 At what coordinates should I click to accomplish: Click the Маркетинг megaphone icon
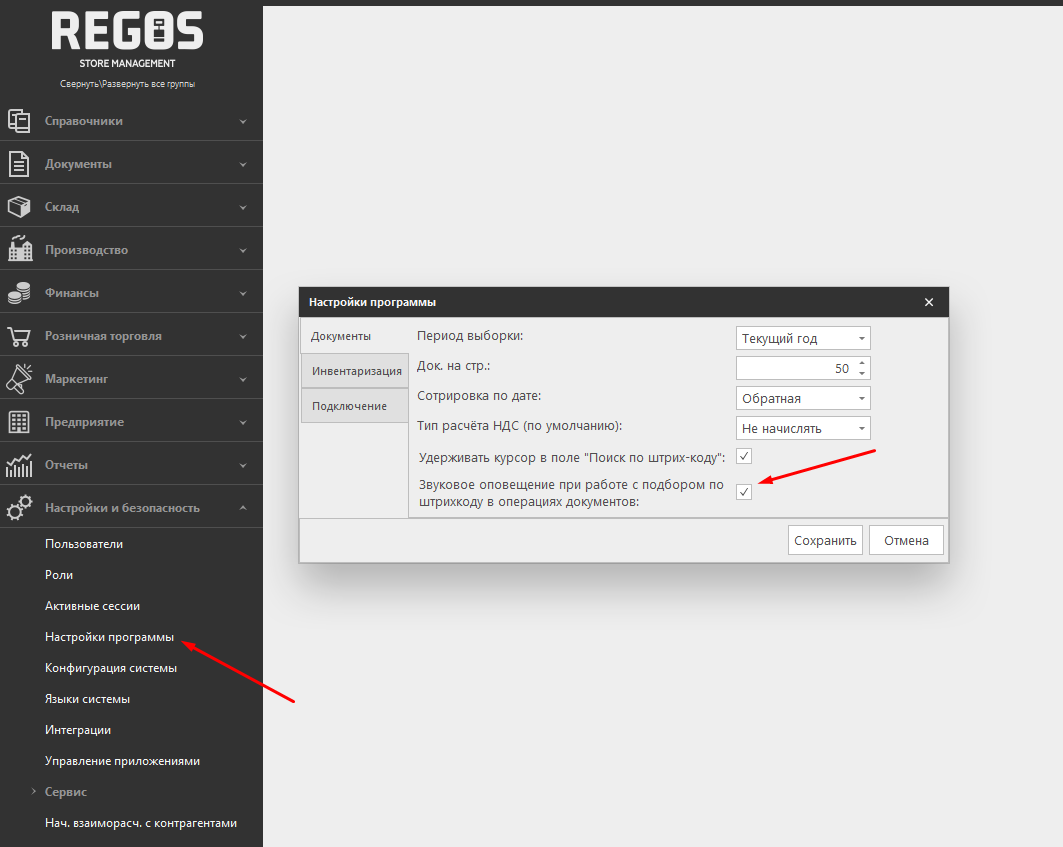coord(20,379)
